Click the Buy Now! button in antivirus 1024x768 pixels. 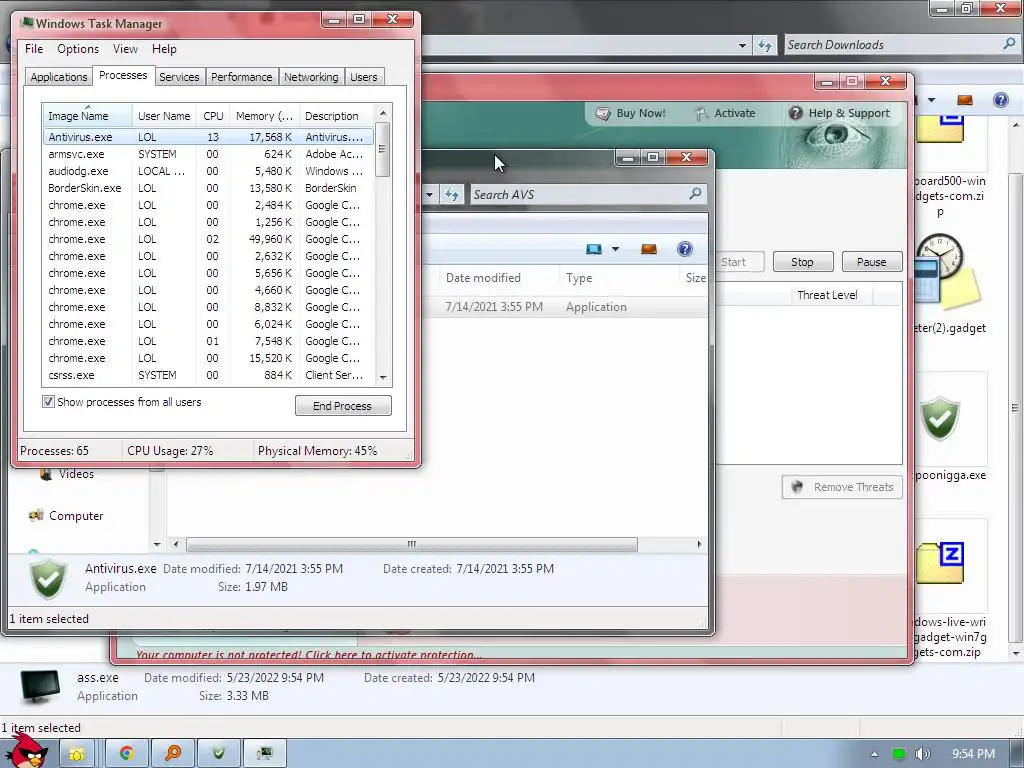pos(631,113)
